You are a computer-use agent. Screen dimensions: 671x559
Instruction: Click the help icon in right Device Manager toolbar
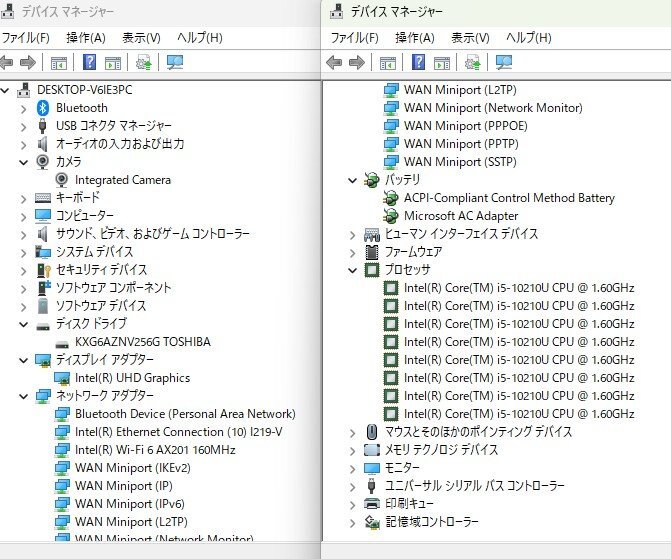click(418, 62)
